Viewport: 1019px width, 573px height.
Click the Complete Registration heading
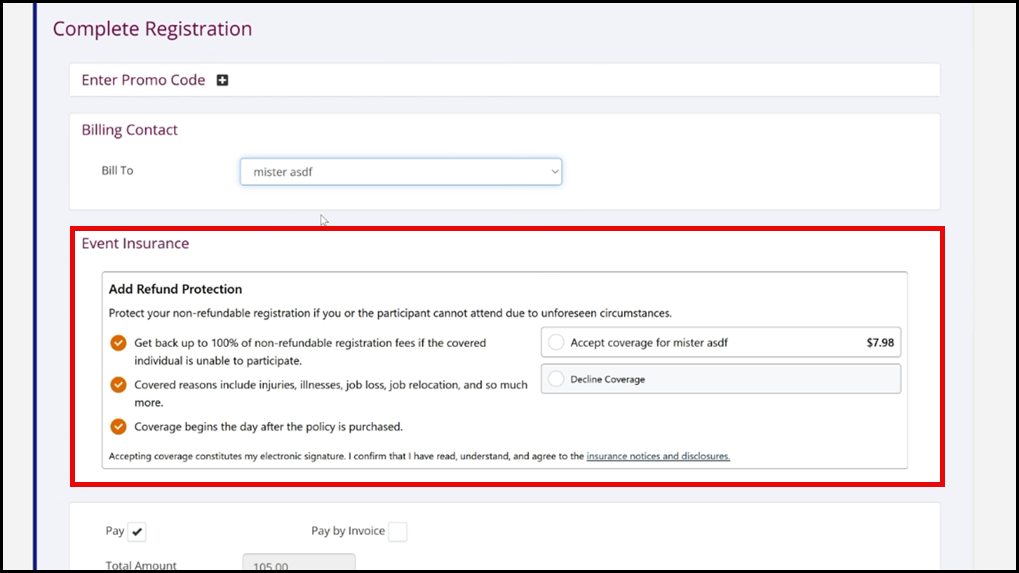pos(152,29)
